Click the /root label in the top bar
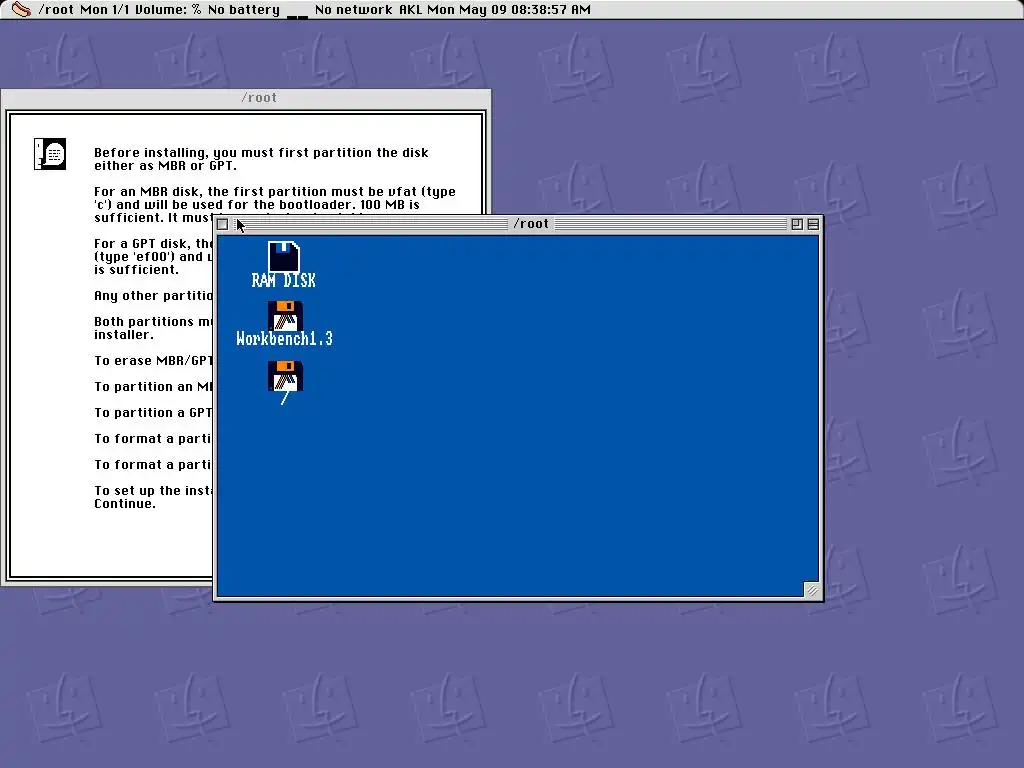This screenshot has height=768, width=1024. coord(56,10)
